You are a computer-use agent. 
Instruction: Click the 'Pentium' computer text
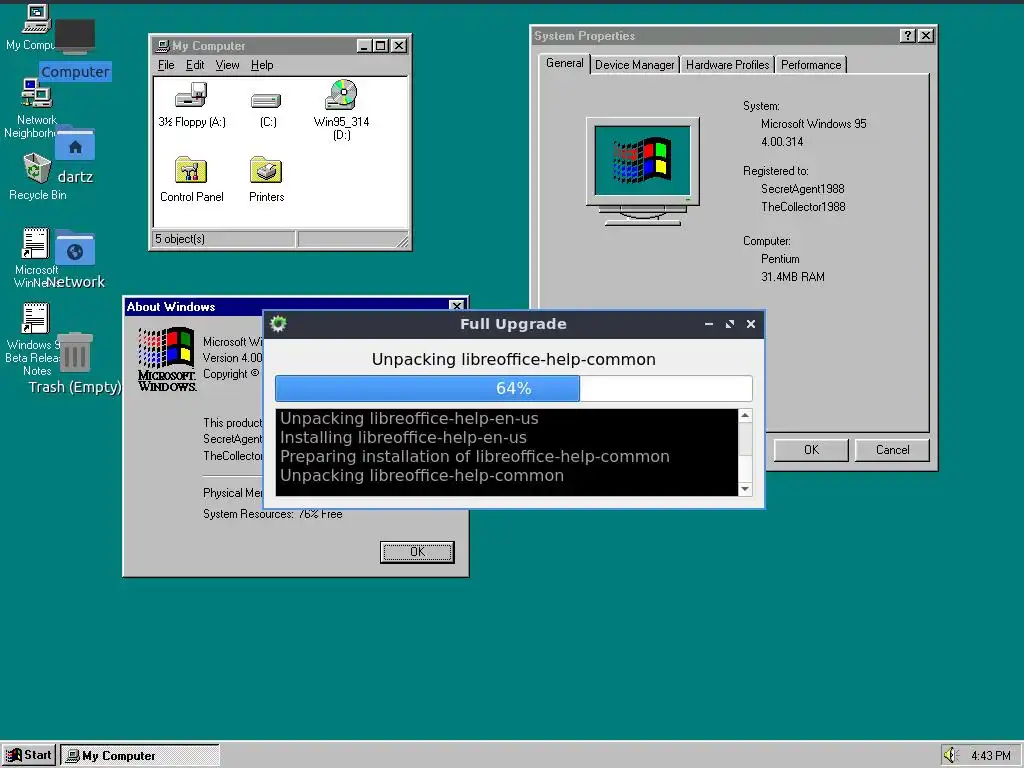780,259
